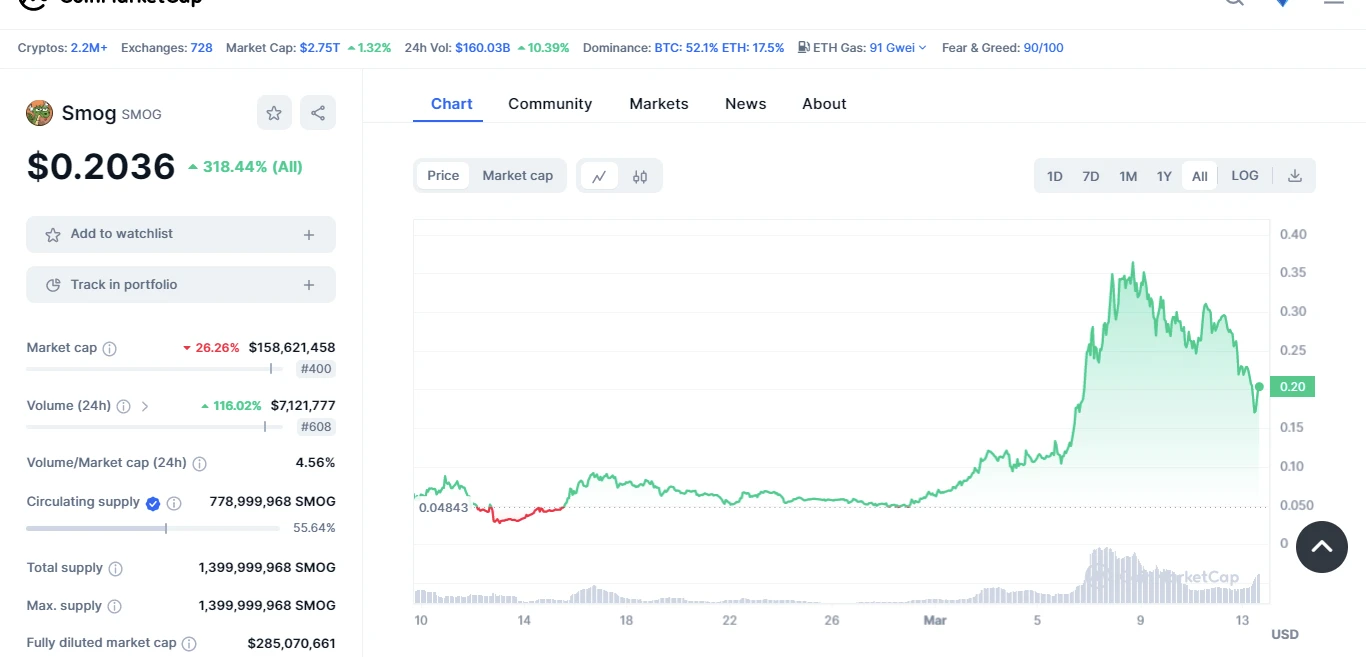Viewport: 1366px width, 657px height.
Task: Click plus icon on Track in portfolio
Action: coord(309,286)
